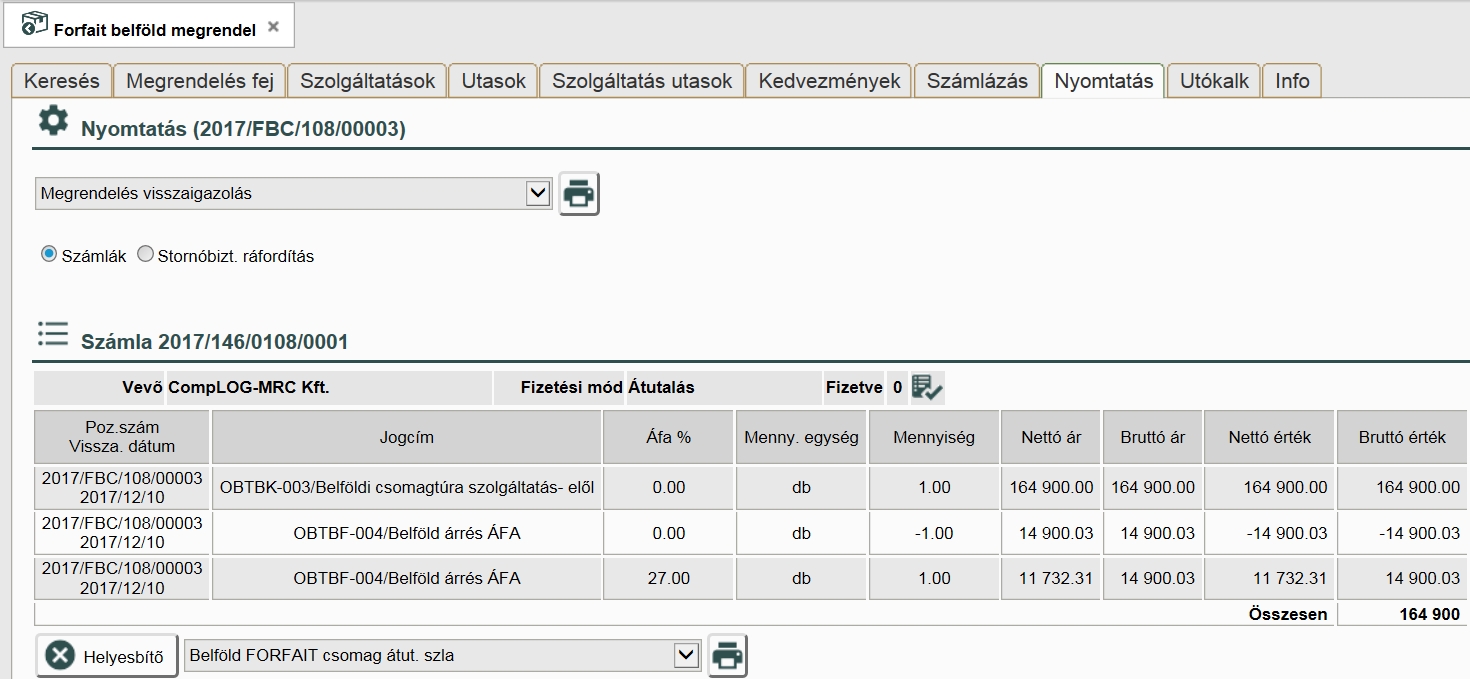Open the Megrendelés fej tab

coord(200,81)
